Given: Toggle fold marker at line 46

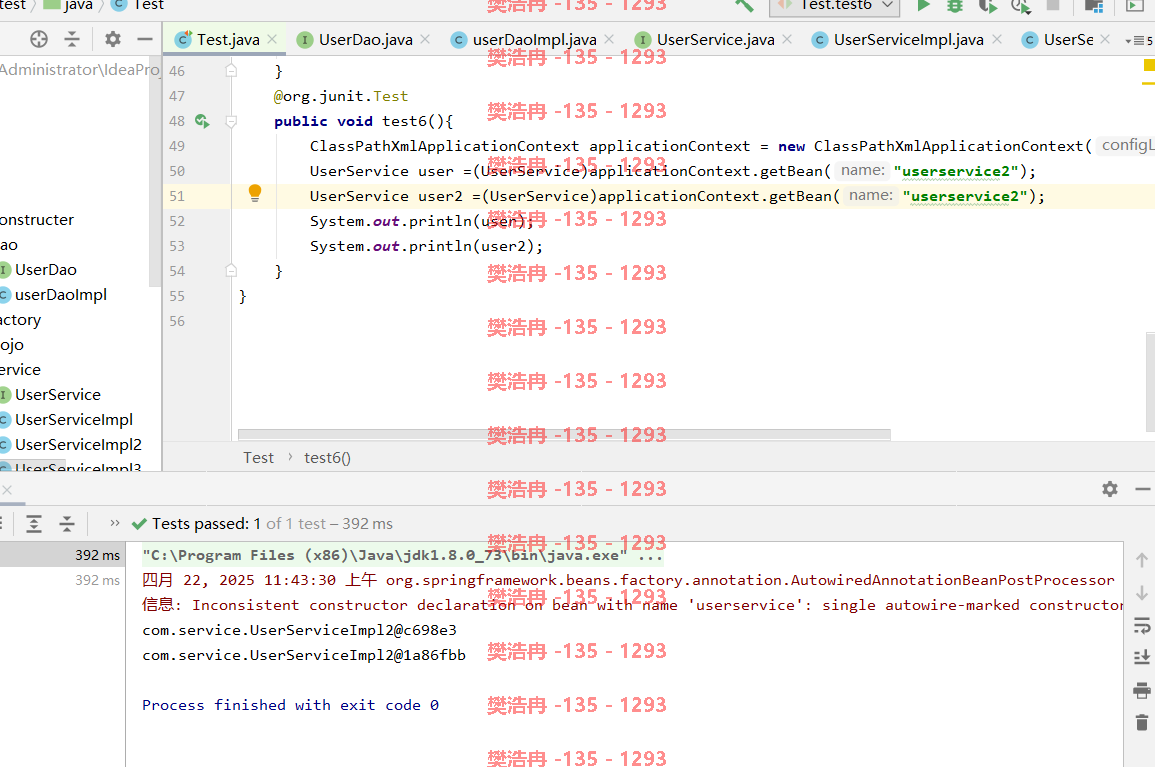Looking at the screenshot, I should tap(231, 71).
